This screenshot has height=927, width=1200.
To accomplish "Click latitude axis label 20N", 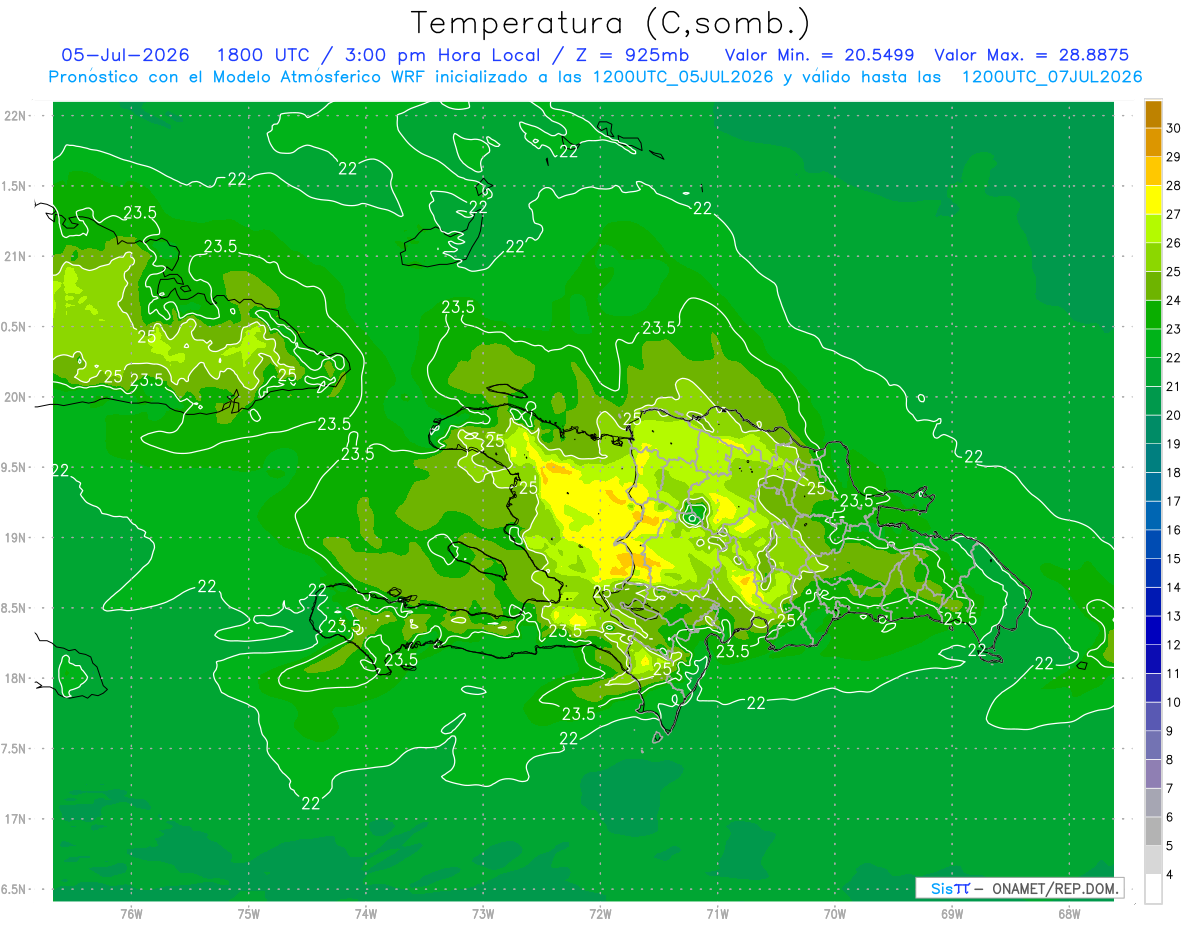I will 16,397.
